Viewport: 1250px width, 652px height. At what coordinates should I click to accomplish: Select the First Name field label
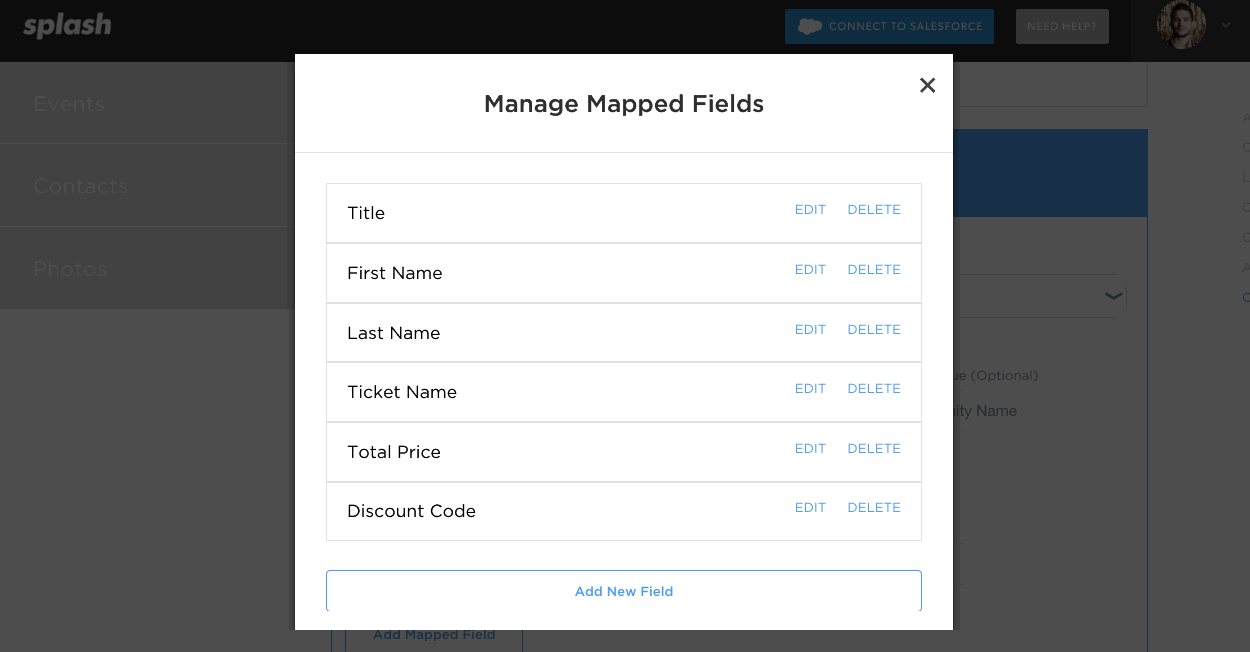point(395,273)
